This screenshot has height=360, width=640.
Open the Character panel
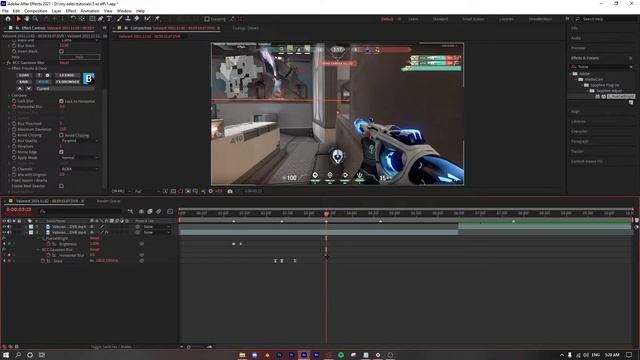579,131
